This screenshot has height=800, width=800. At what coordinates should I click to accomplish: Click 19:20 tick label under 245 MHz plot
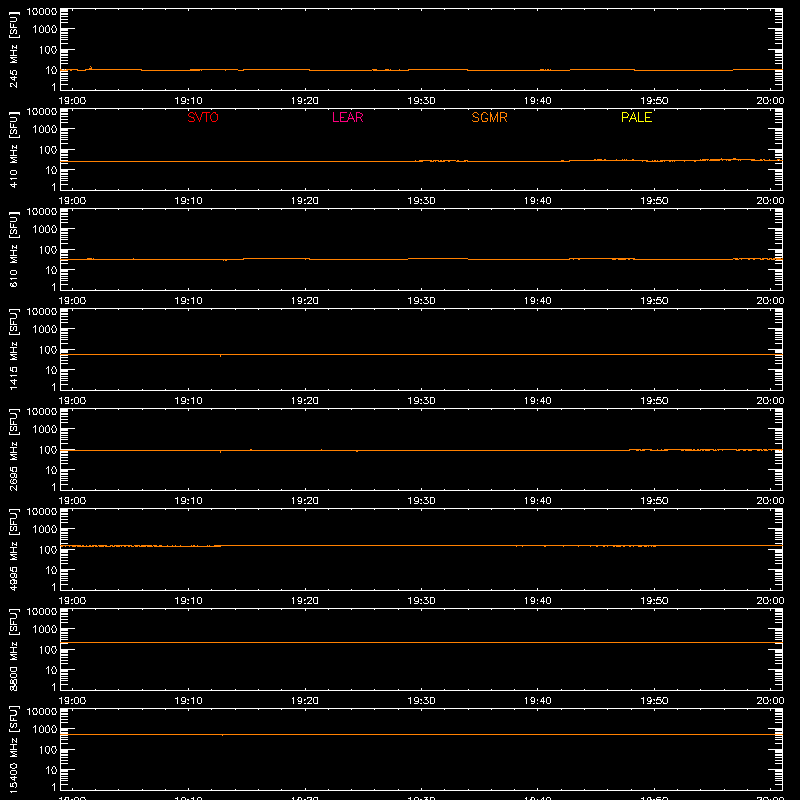[305, 101]
